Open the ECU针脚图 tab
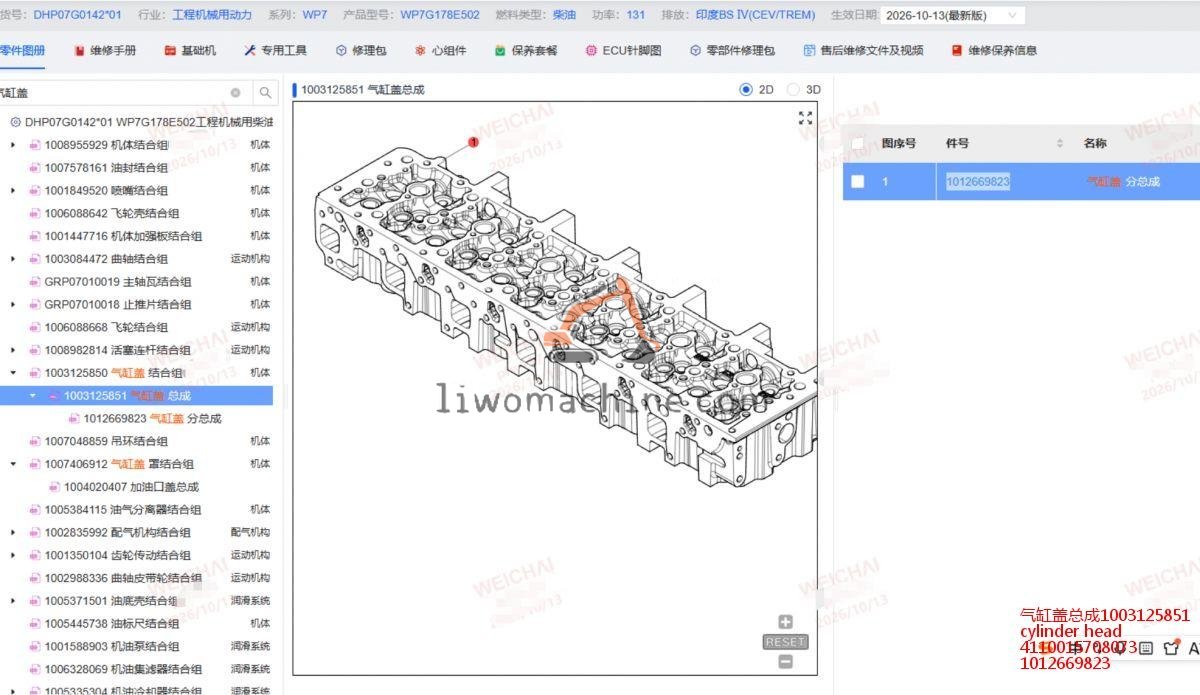1200x695 pixels. click(623, 50)
